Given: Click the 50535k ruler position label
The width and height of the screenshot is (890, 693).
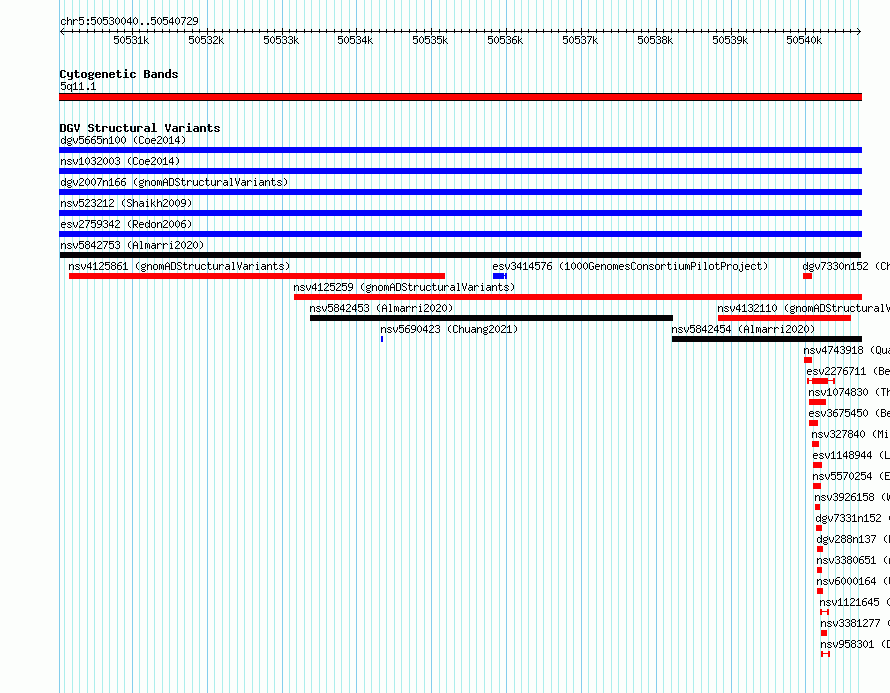Looking at the screenshot, I should tap(430, 40).
